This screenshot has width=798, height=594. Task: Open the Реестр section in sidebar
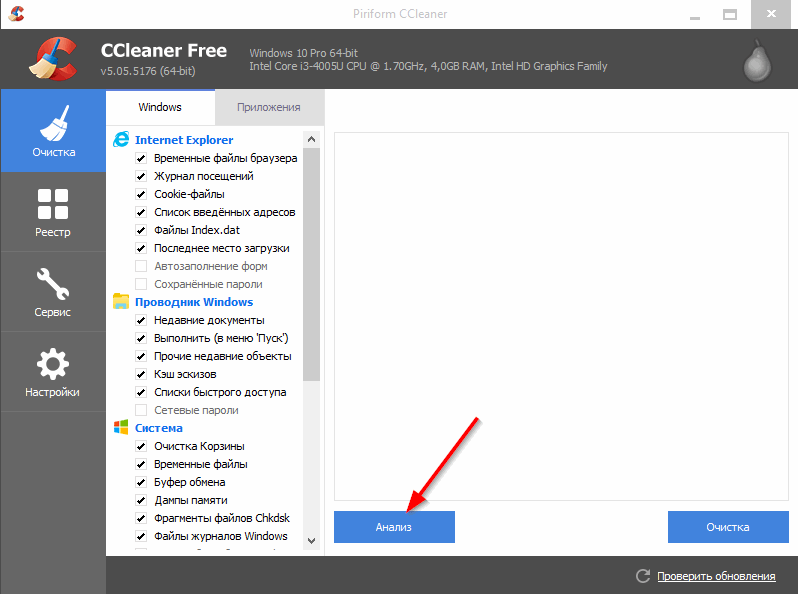53,211
